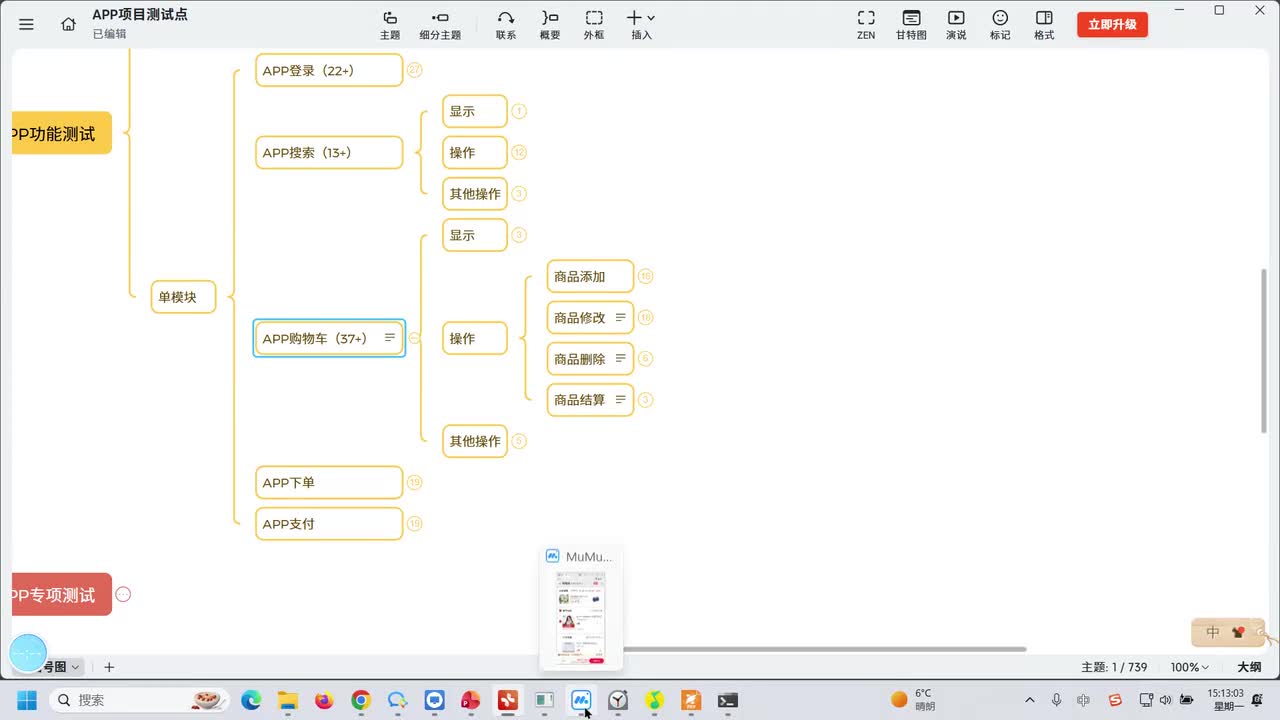Switch to XMind taskbar icon
1280x720 pixels.
click(x=508, y=700)
